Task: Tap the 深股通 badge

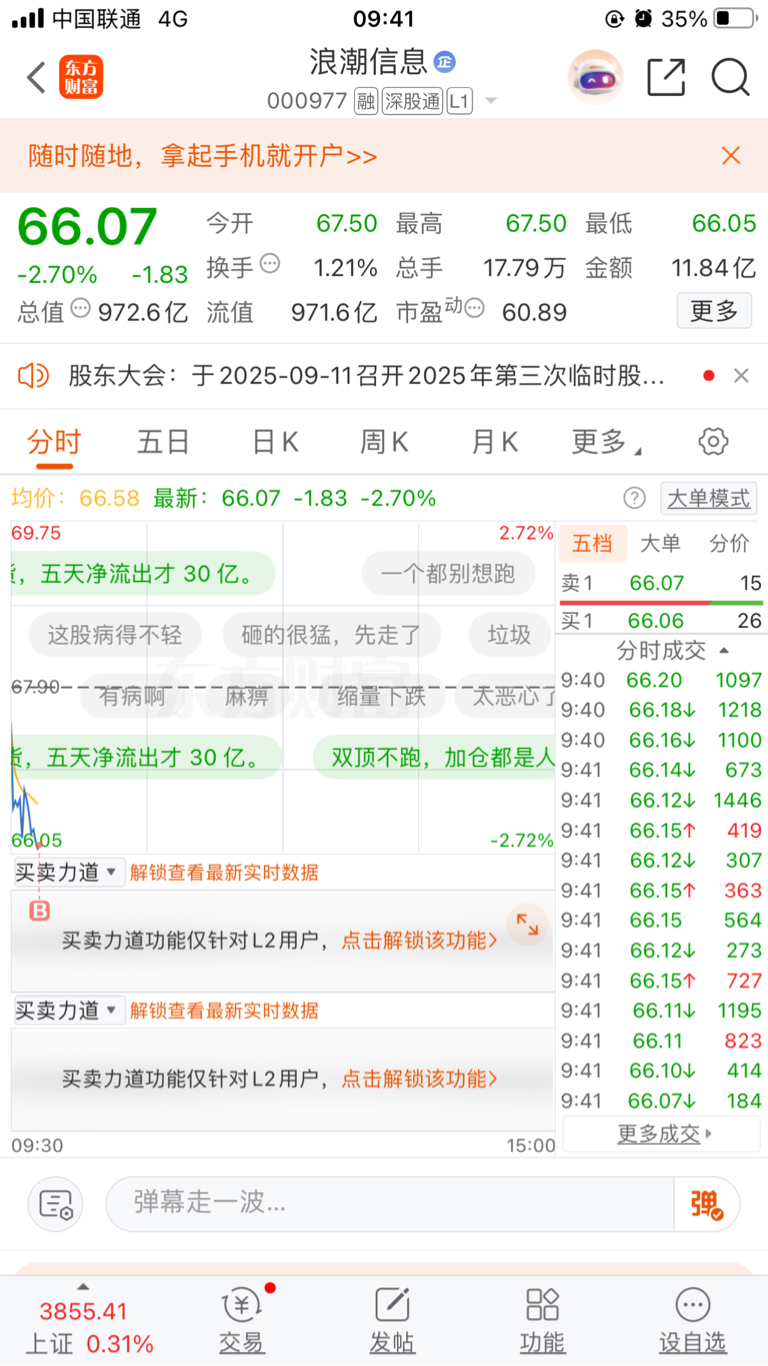Action: click(412, 101)
